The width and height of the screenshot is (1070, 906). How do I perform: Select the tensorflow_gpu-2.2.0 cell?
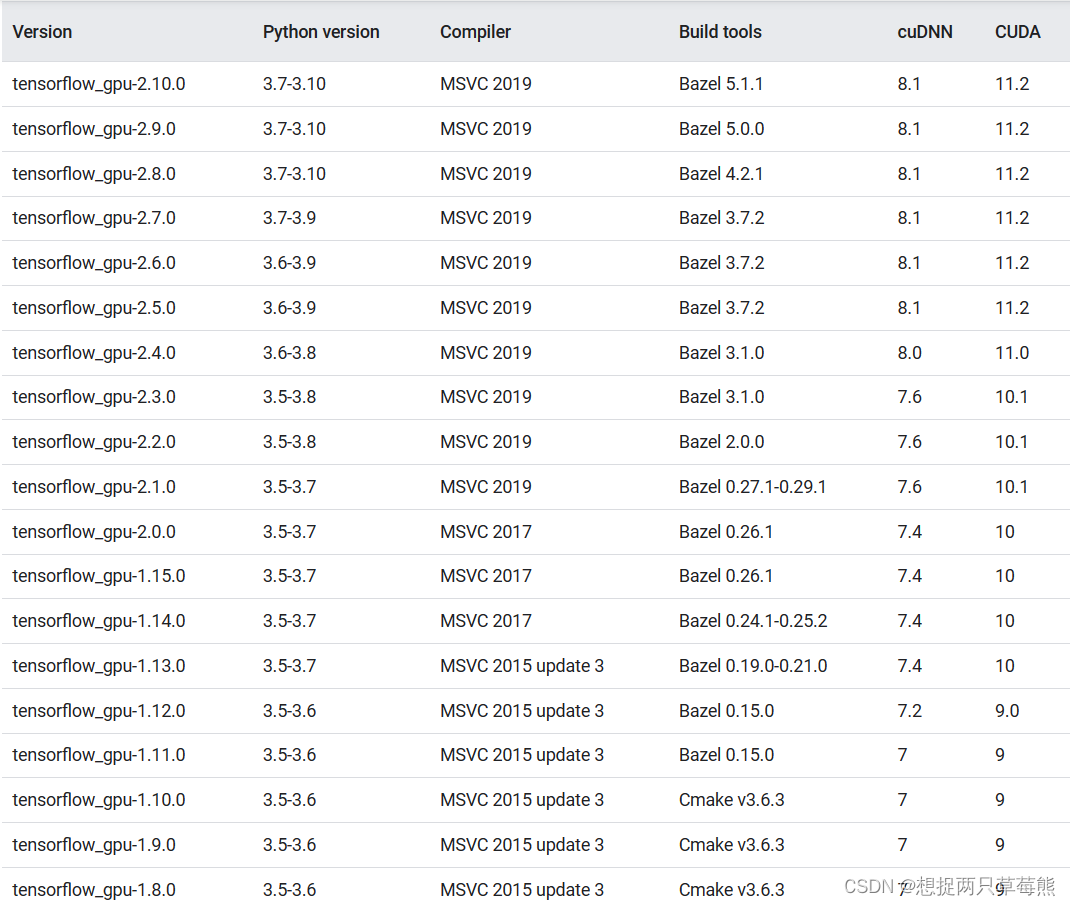point(94,442)
